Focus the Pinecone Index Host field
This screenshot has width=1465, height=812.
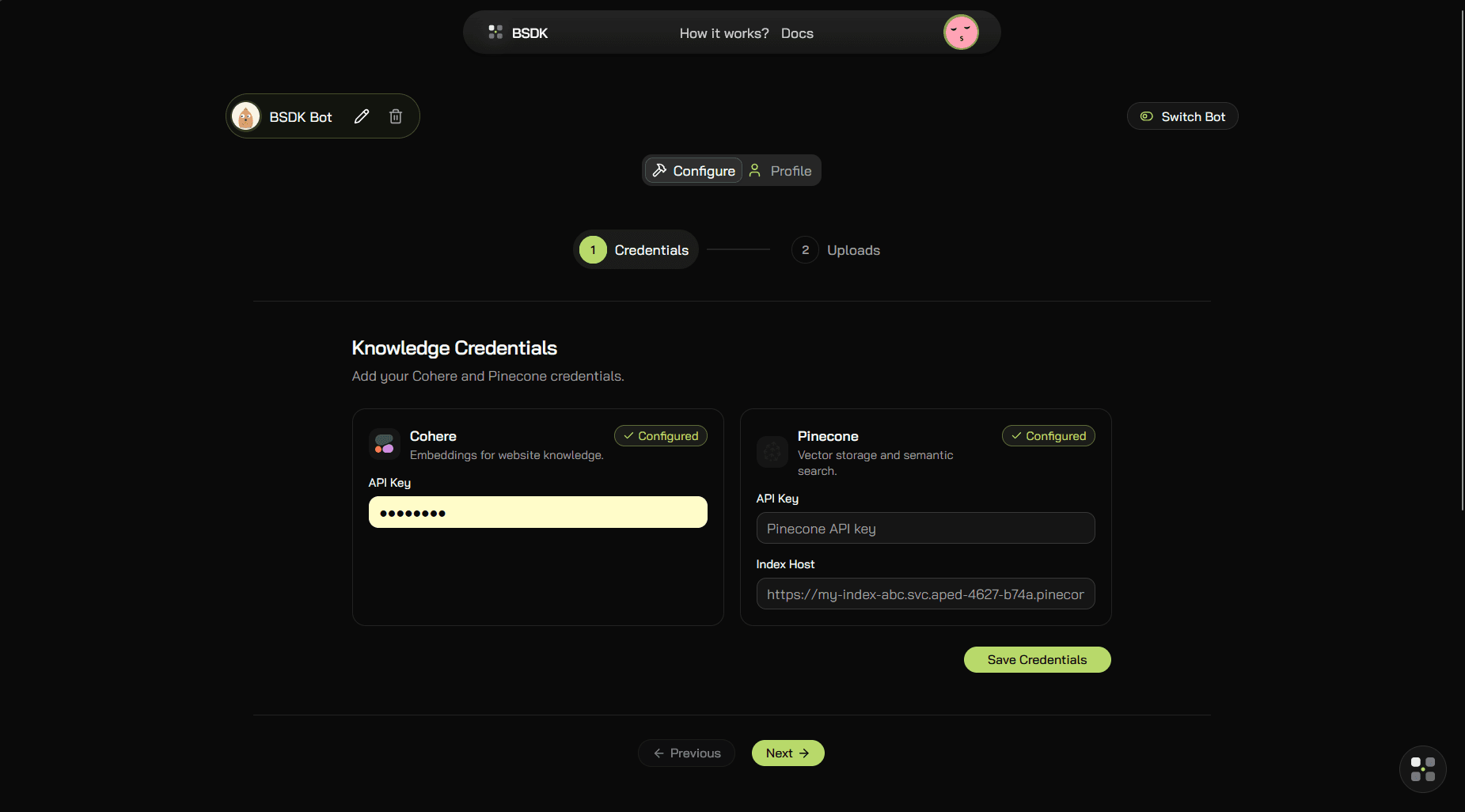click(x=926, y=594)
